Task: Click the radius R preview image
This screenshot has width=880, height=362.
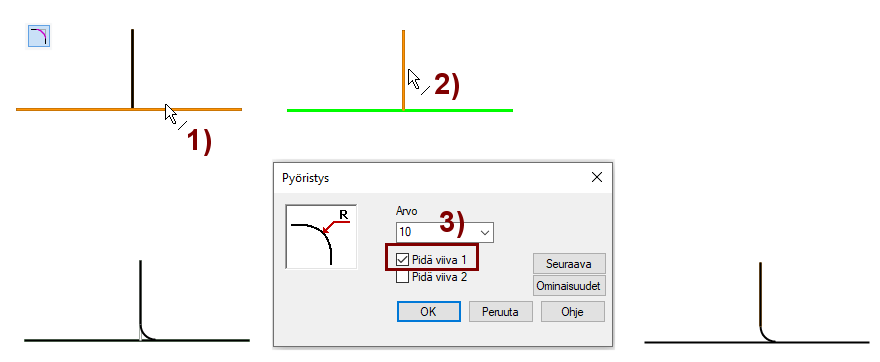Action: pos(321,236)
